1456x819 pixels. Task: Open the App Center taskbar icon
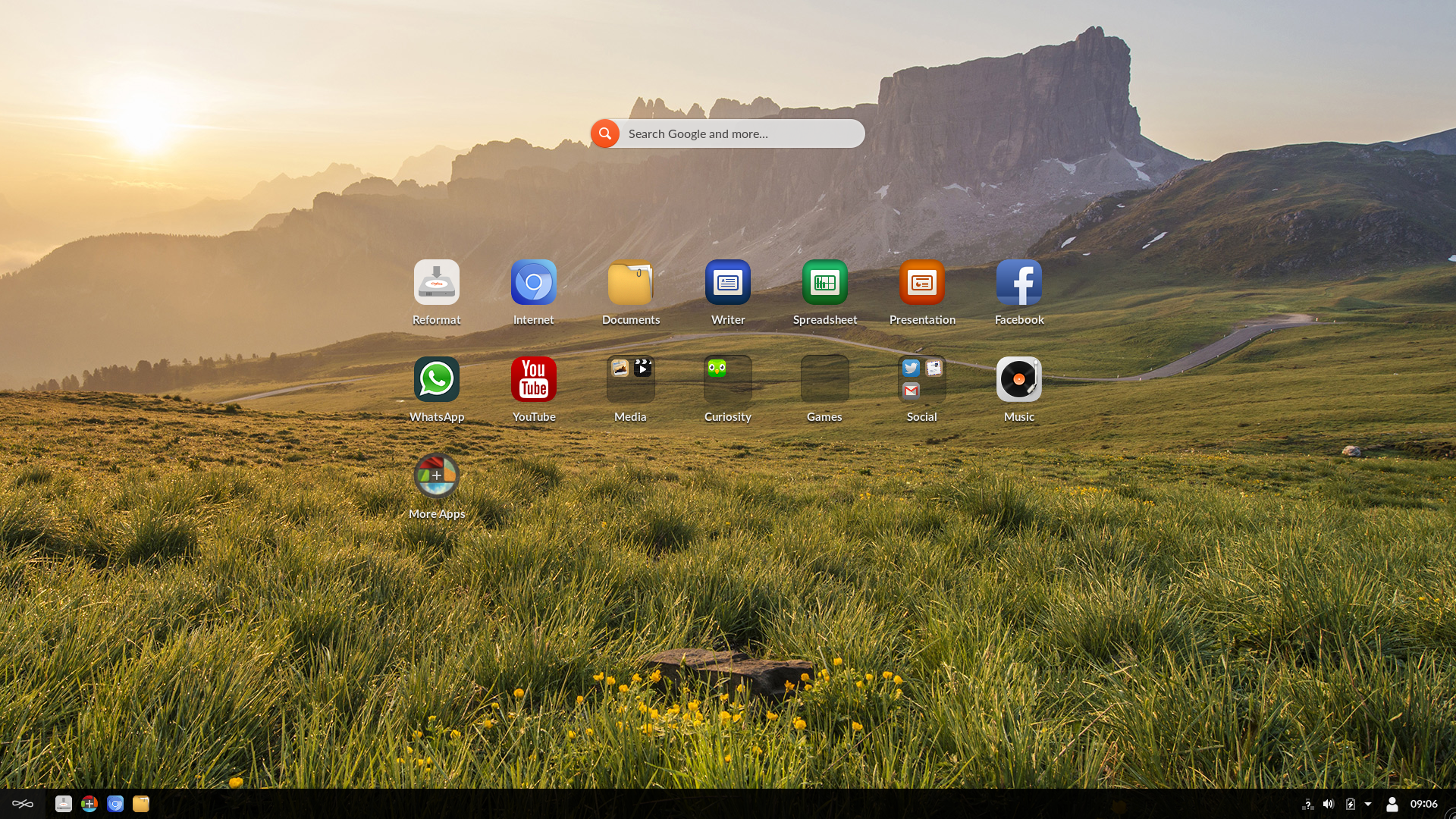(89, 804)
